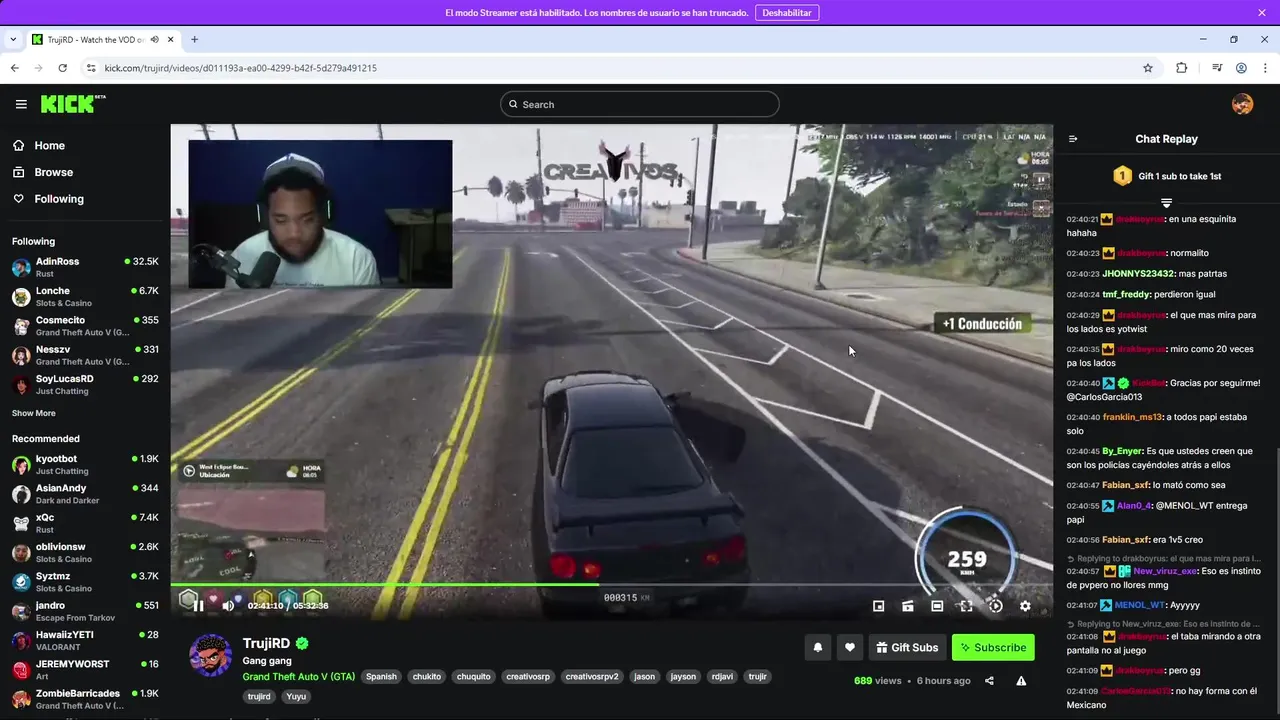Follow TrujiRD with heart button
Image resolution: width=1280 pixels, height=720 pixels.
point(850,647)
